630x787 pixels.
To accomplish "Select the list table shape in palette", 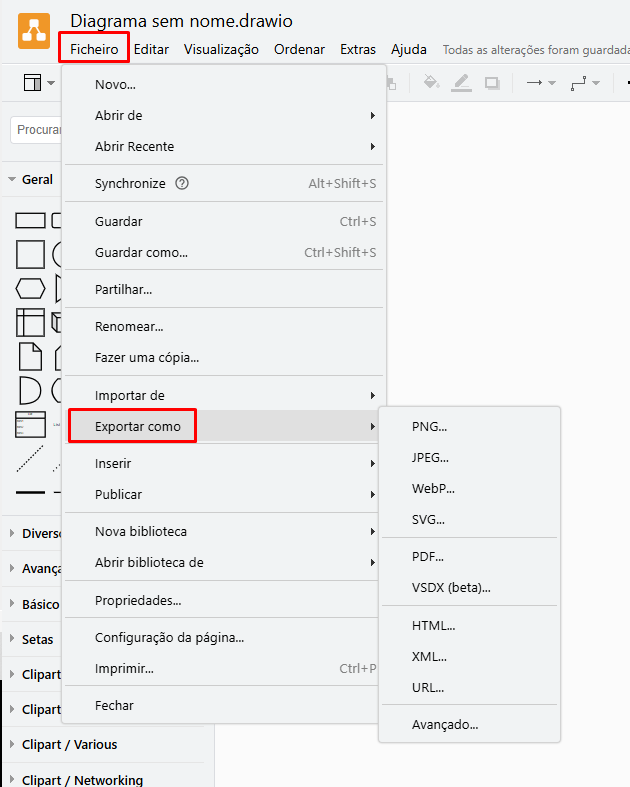I will 30,424.
